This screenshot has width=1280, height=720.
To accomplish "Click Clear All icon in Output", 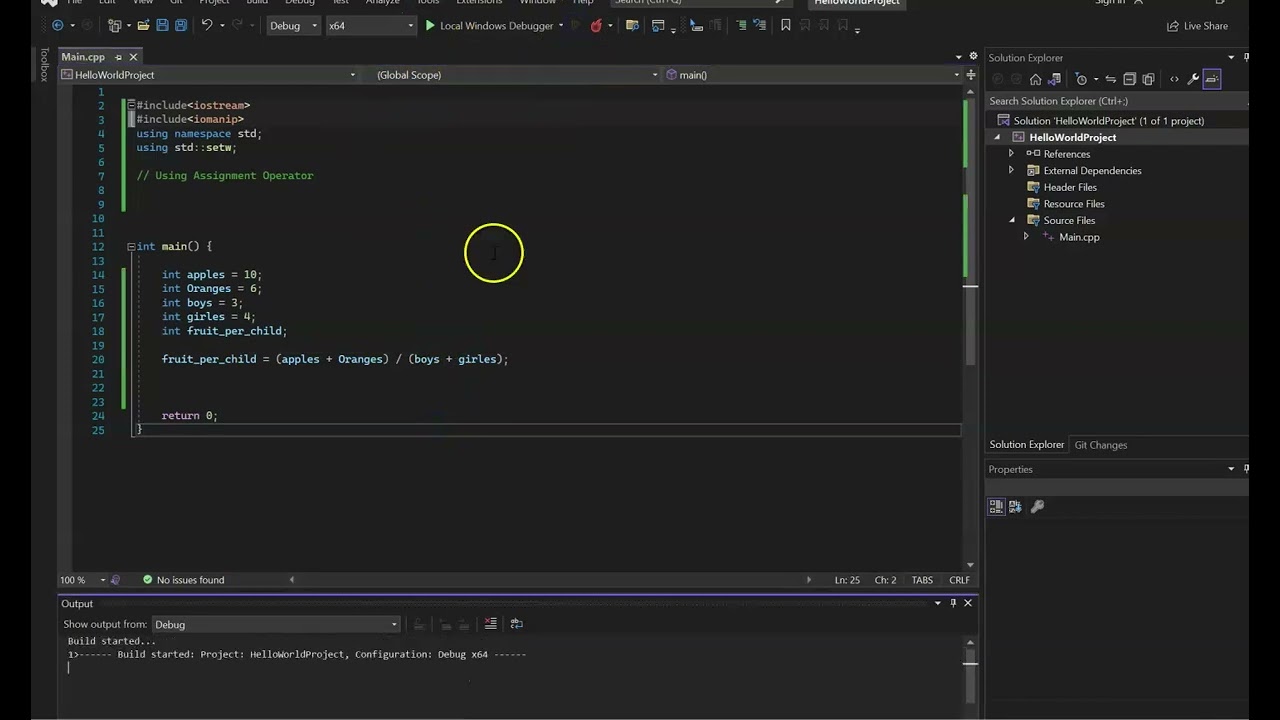I will pyautogui.click(x=490, y=624).
